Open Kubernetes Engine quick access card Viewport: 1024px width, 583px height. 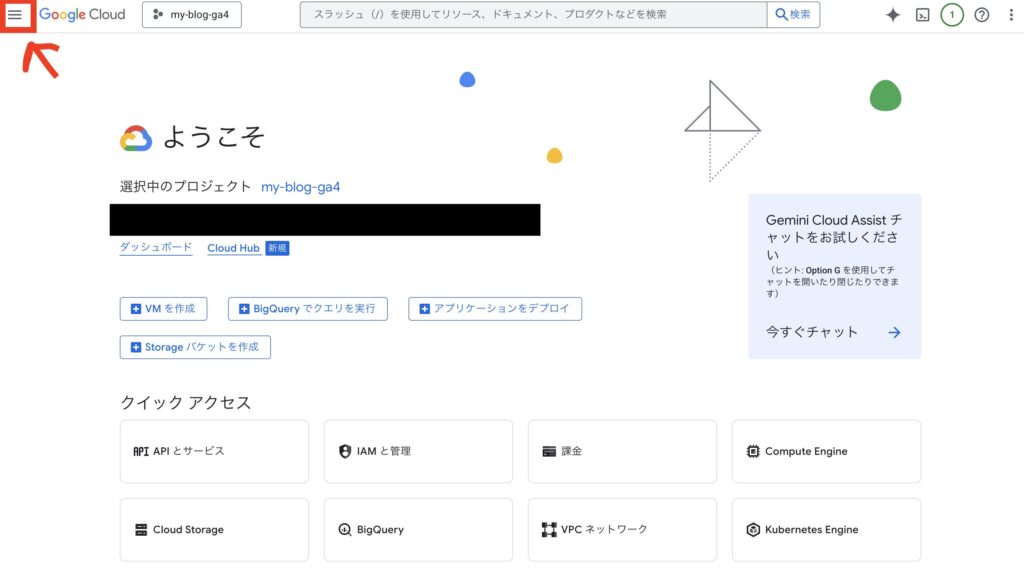pos(826,529)
